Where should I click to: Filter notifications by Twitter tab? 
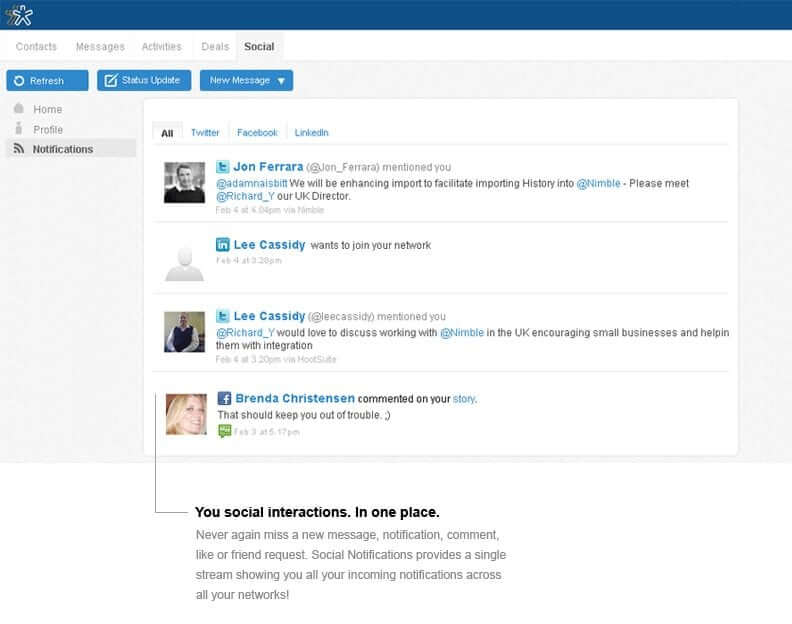pyautogui.click(x=205, y=133)
